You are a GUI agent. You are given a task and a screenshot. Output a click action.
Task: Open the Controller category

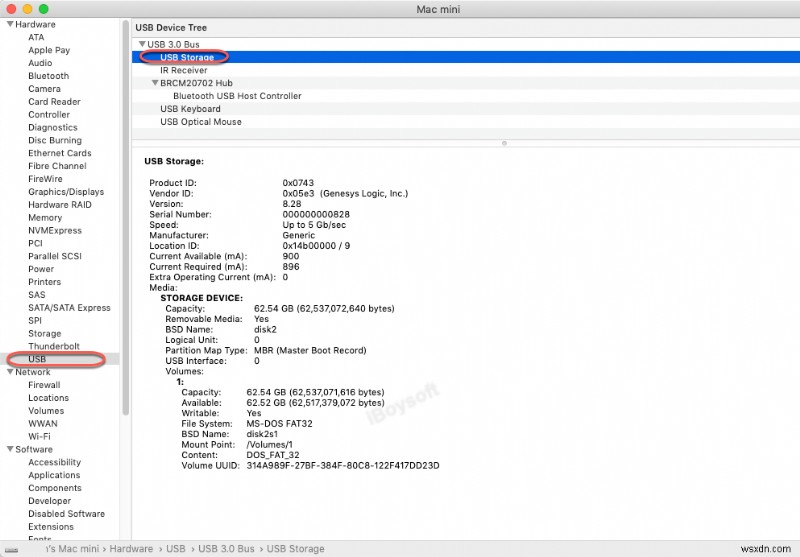pos(49,114)
